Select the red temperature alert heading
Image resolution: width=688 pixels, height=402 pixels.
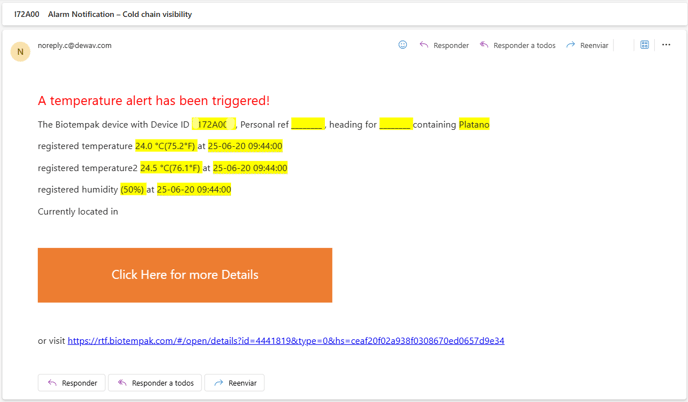(154, 100)
